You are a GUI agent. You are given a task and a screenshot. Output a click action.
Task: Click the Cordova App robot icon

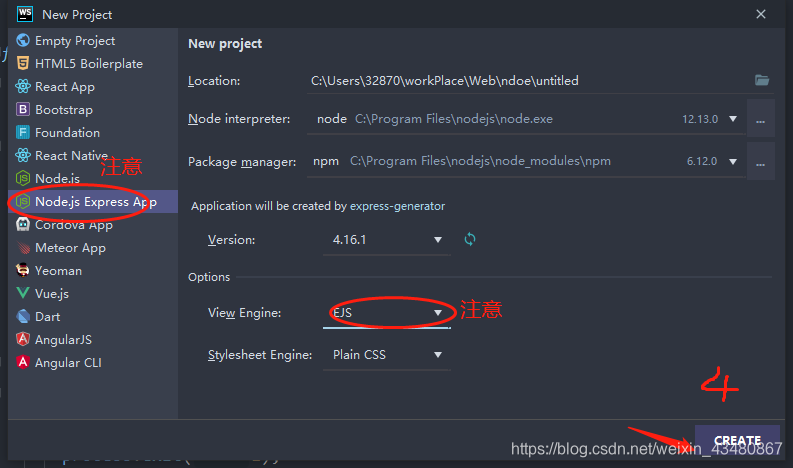[23, 224]
